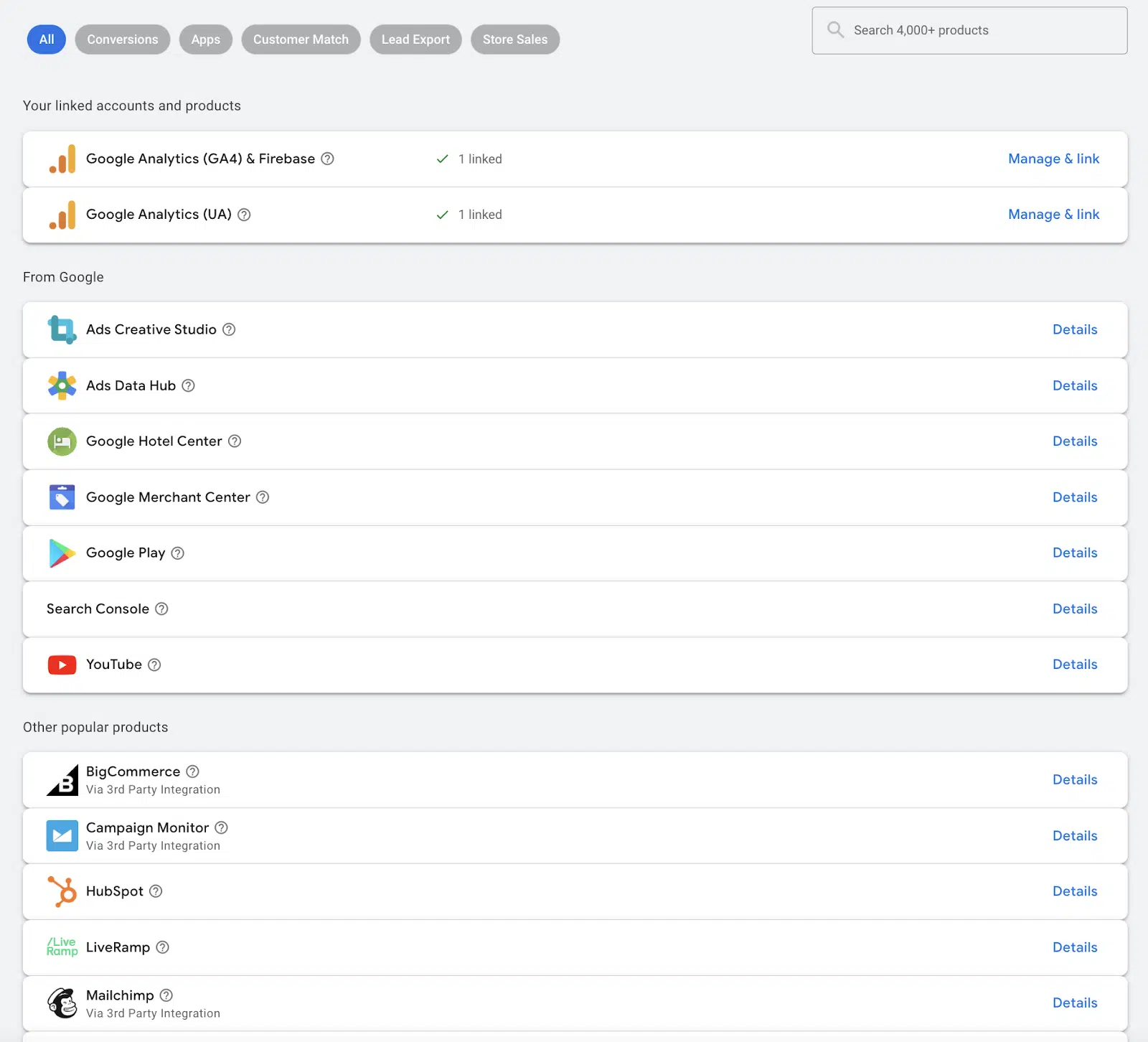Click the Google Hotel Center icon
Screen dimensions: 1148x1042
pyautogui.click(x=62, y=441)
